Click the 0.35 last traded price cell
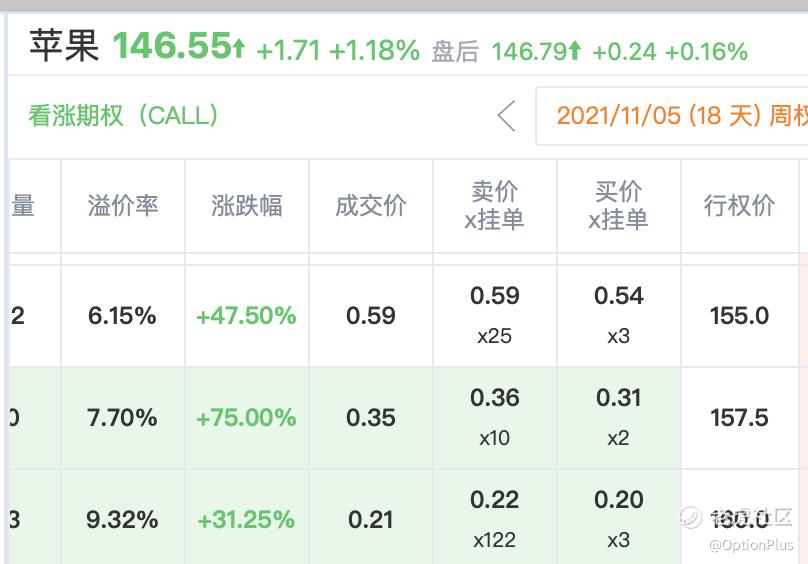 pos(371,418)
